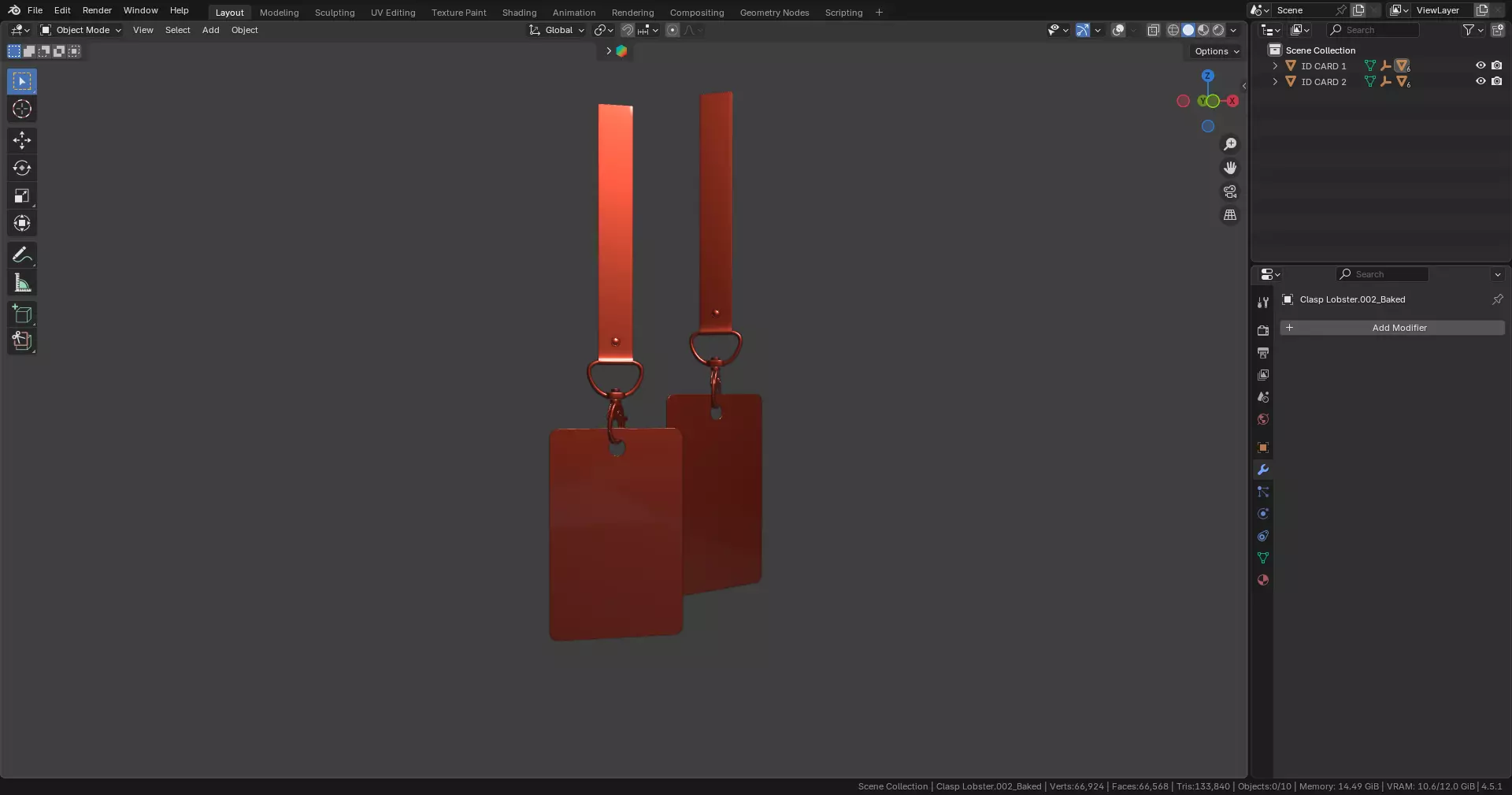Click the Add Modifier button

[x=1392, y=328]
